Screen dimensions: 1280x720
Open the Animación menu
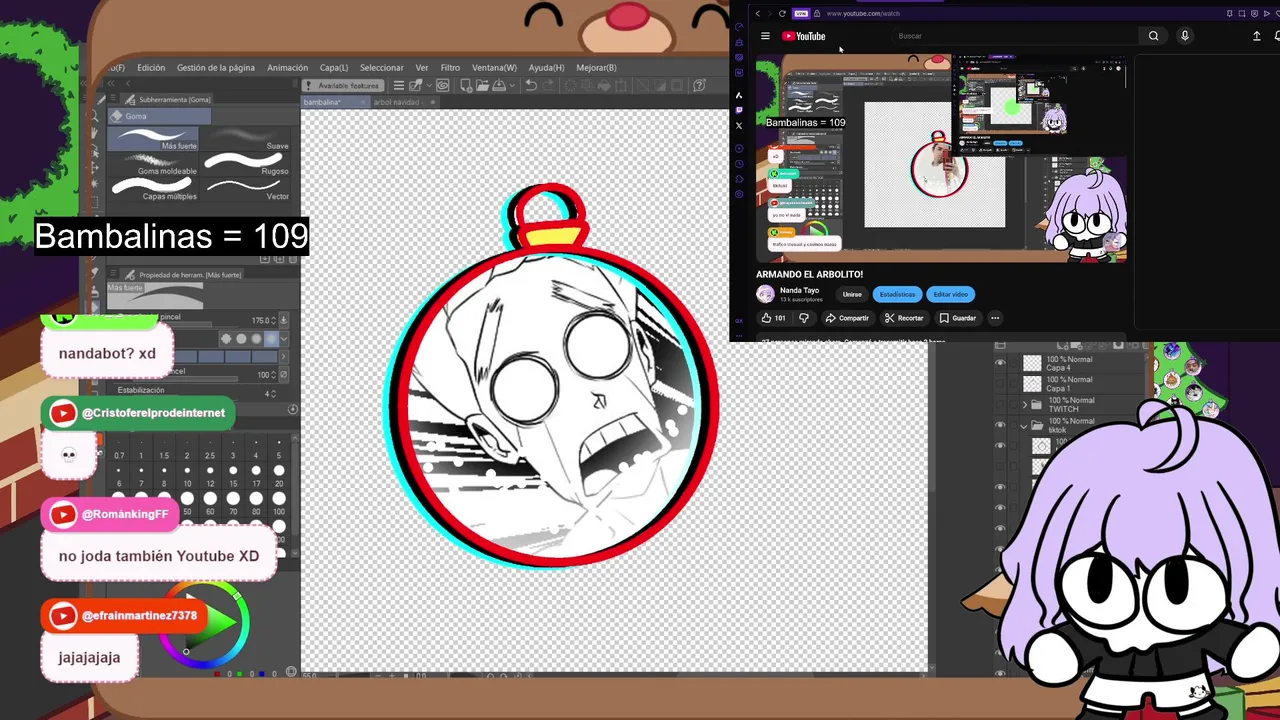point(288,68)
